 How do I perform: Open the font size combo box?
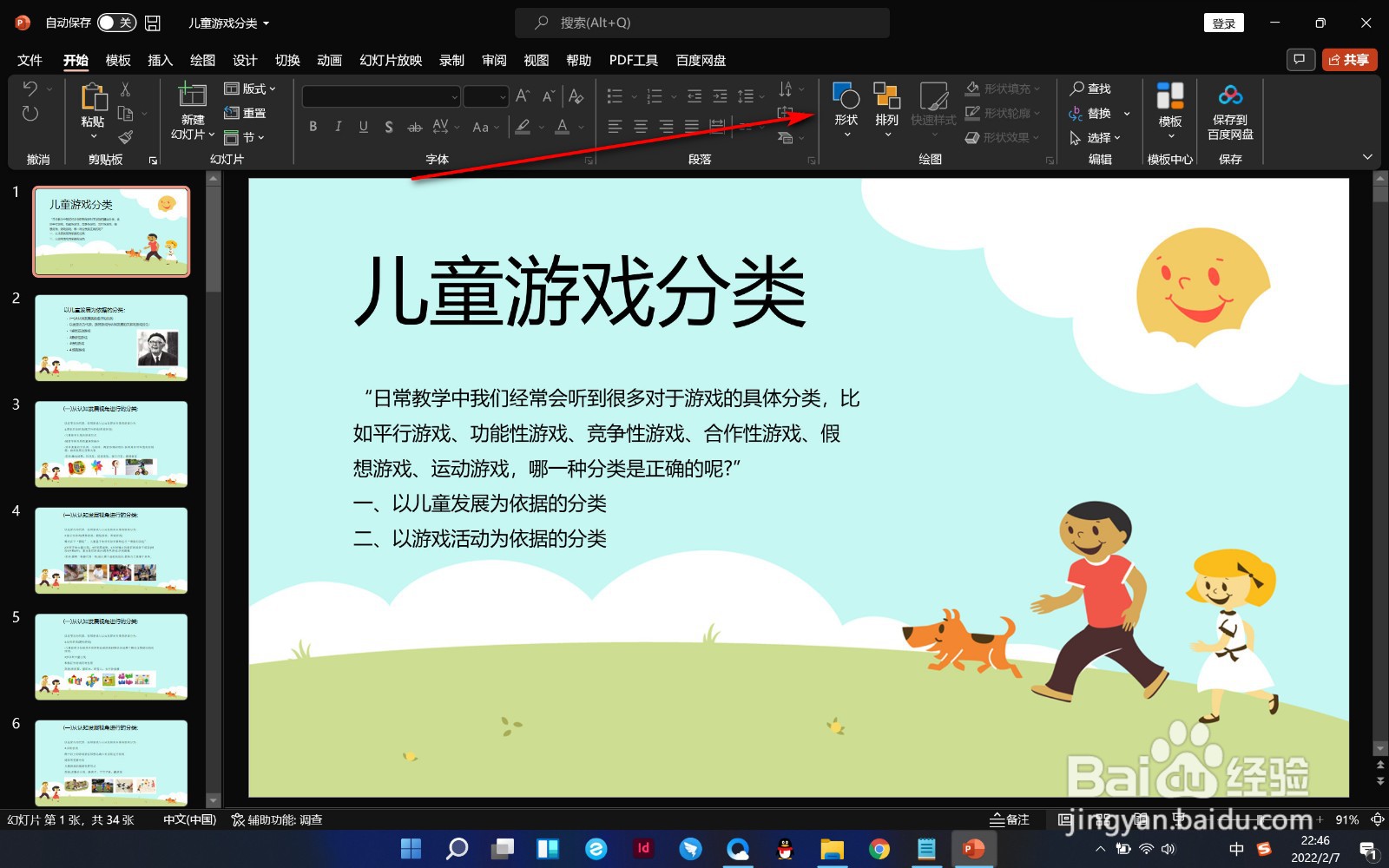(x=485, y=95)
